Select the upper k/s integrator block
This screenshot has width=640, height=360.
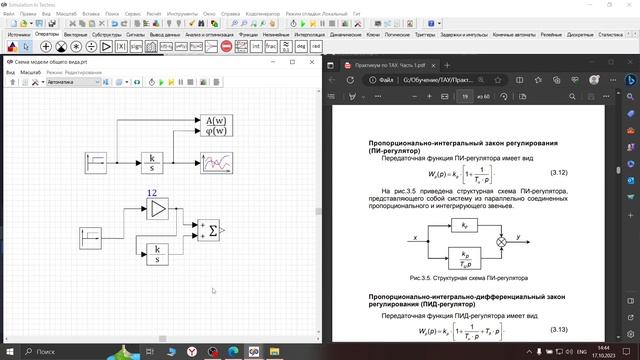(x=152, y=163)
